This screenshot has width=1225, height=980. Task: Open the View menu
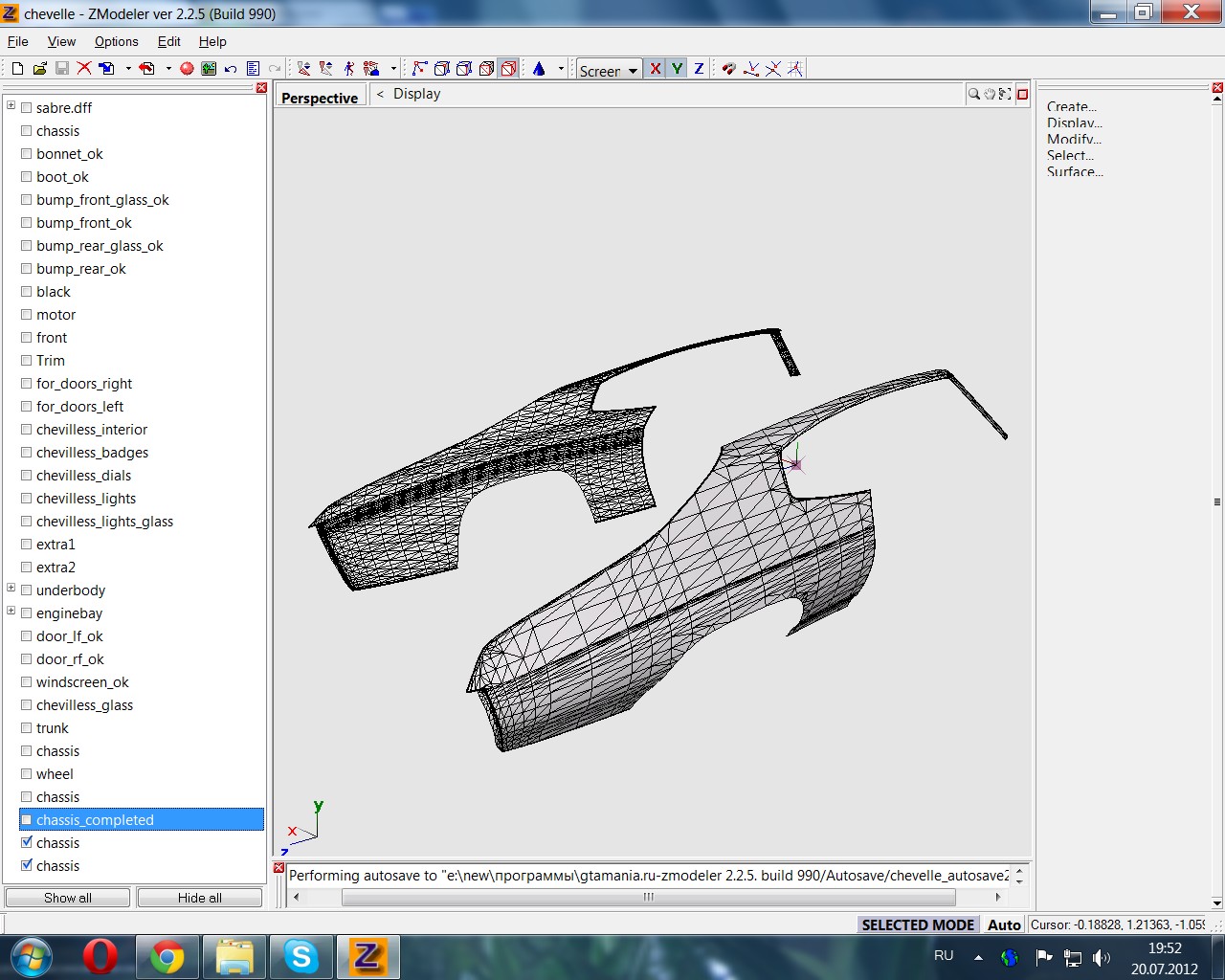pos(61,41)
